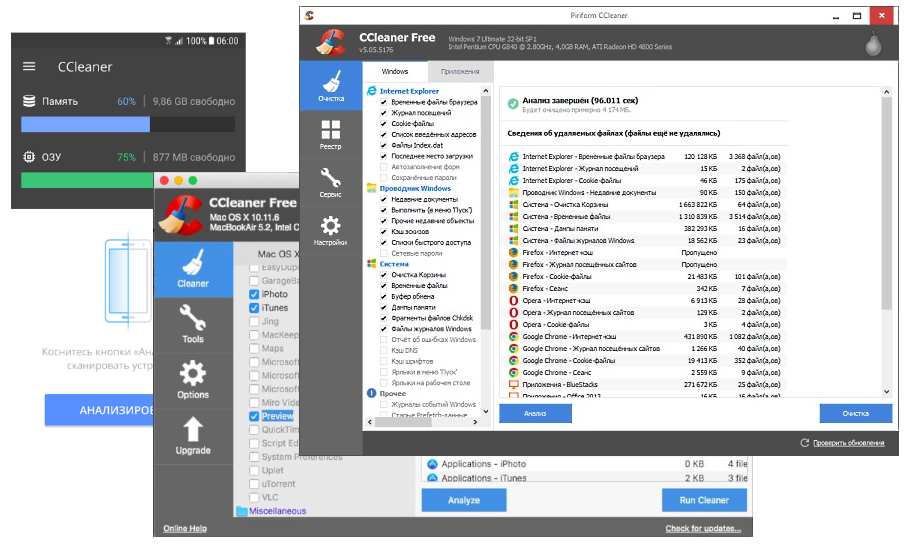905x544 pixels.
Task: Uncheck Cookie-файлы under Internet Explorer
Action: click(x=383, y=124)
